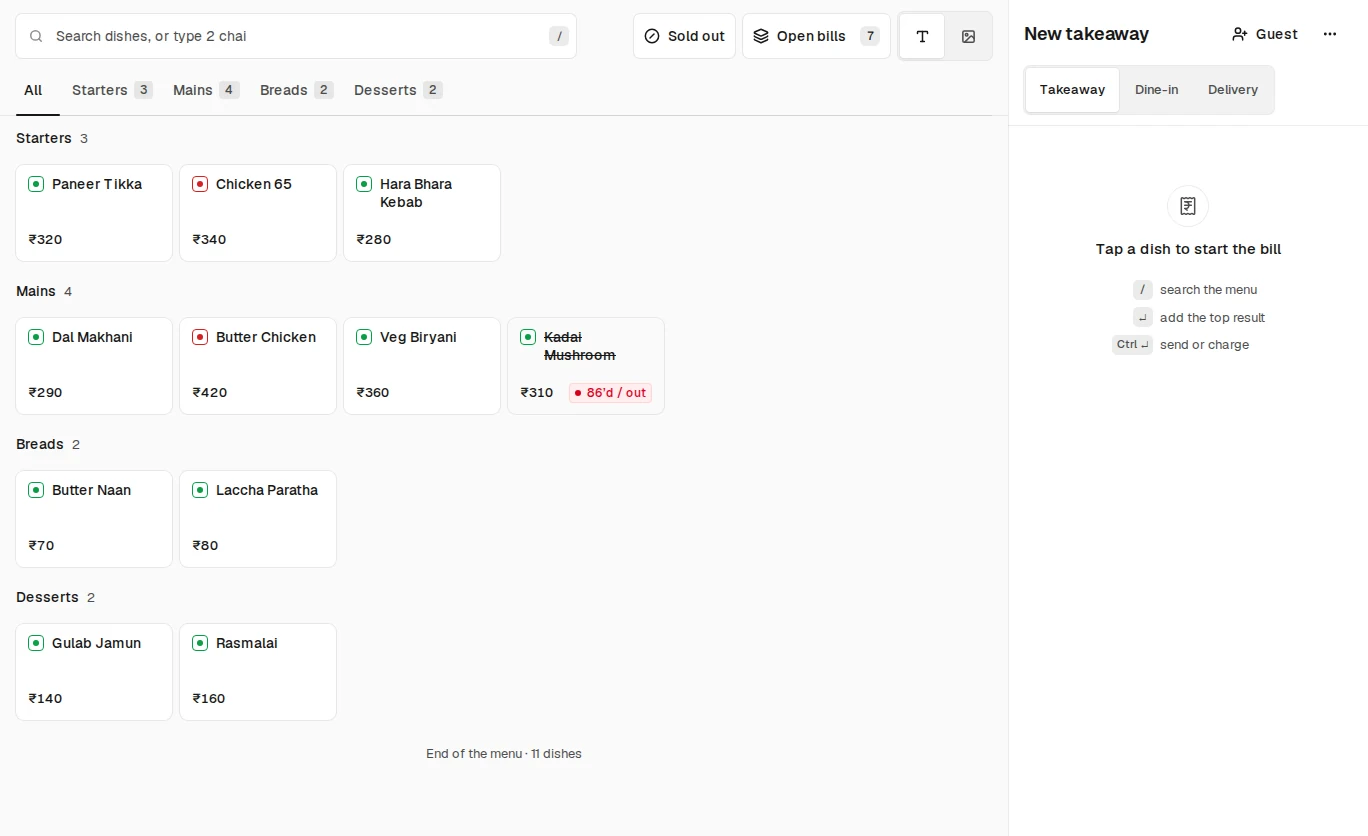Screen dimensions: 1368x836
Task: Switch to text-only menu view
Action: click(922, 36)
